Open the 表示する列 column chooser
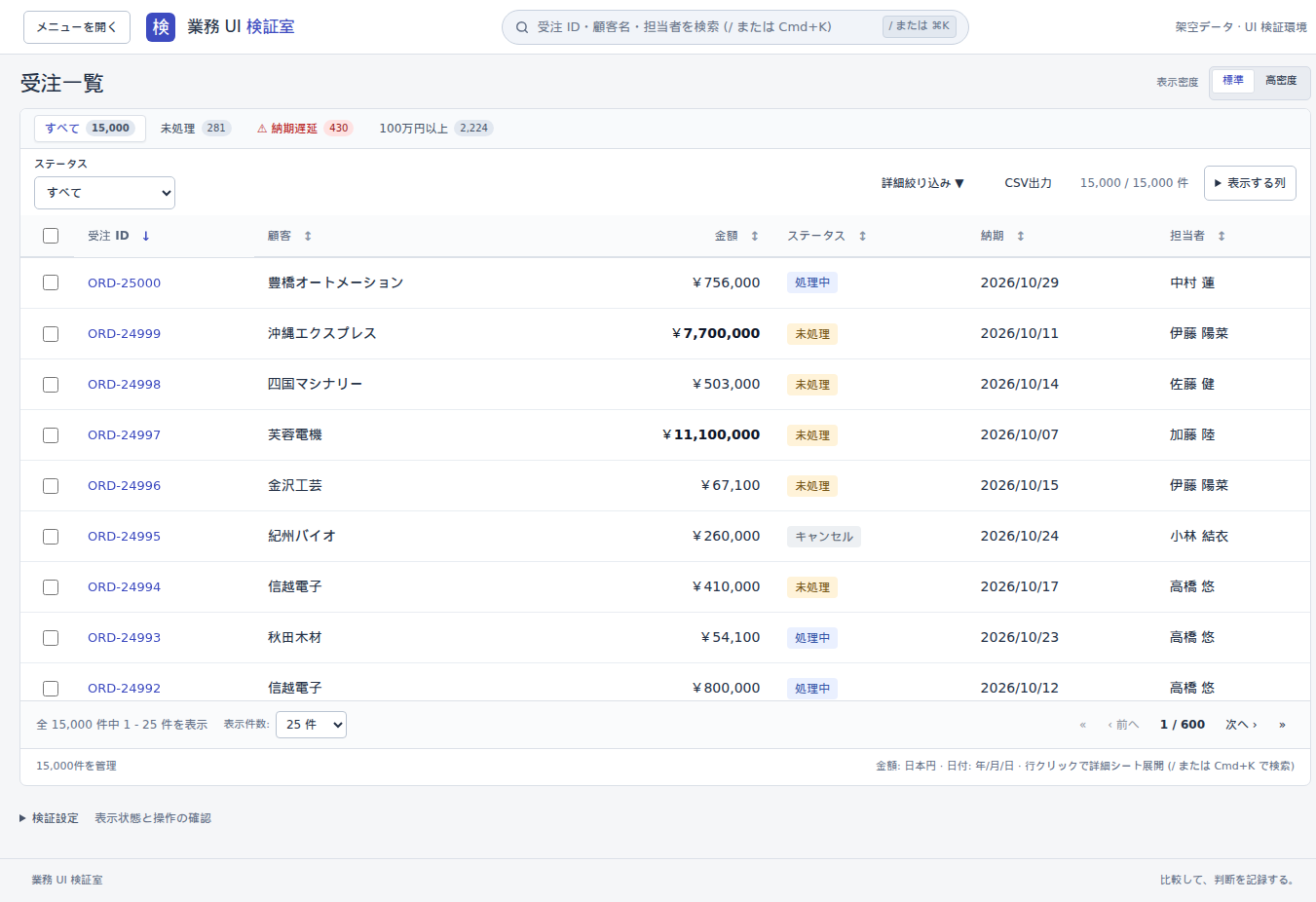Viewport: 1316px width, 902px height. [1250, 183]
